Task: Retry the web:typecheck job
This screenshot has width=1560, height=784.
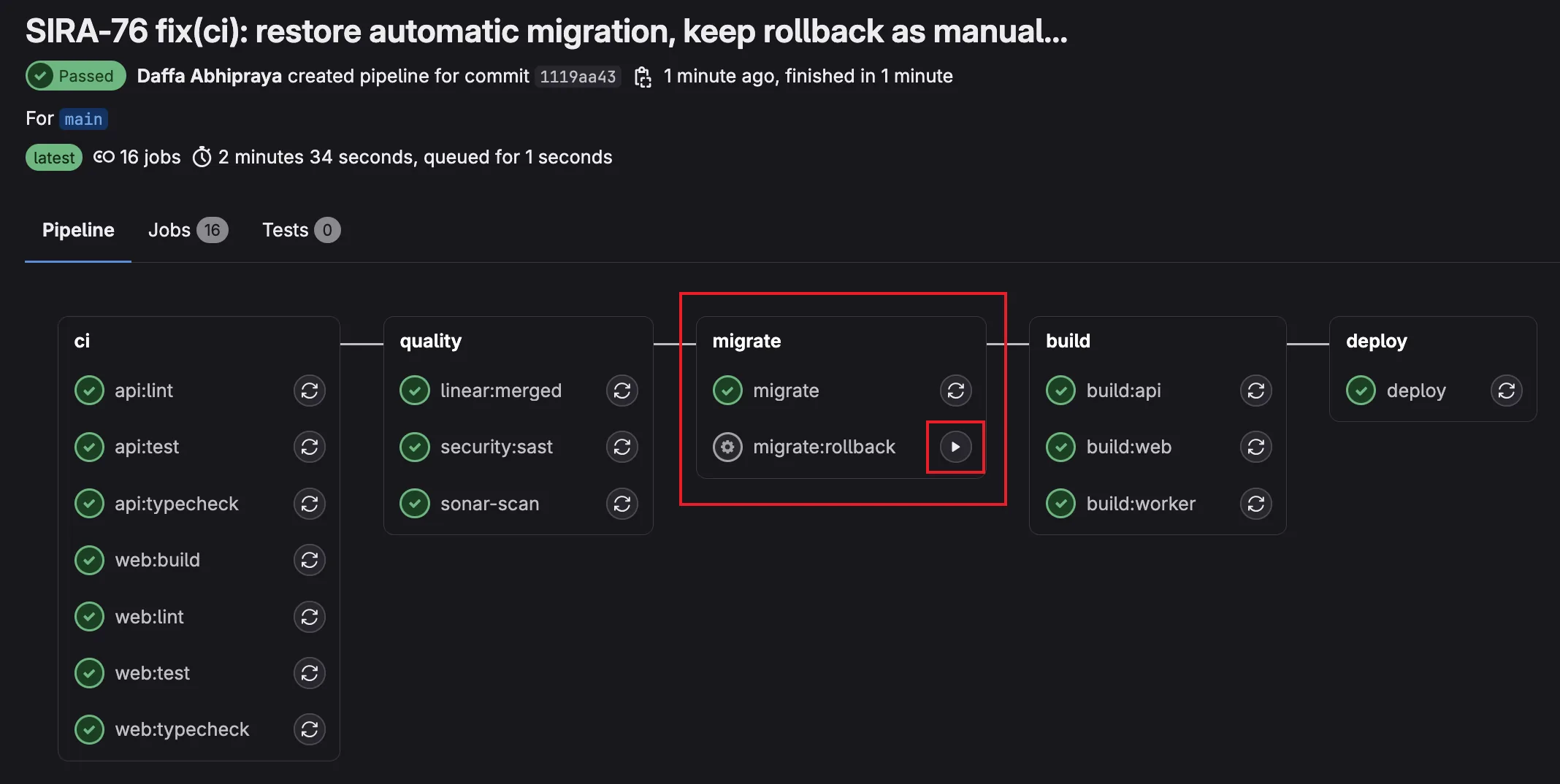Action: click(x=309, y=729)
